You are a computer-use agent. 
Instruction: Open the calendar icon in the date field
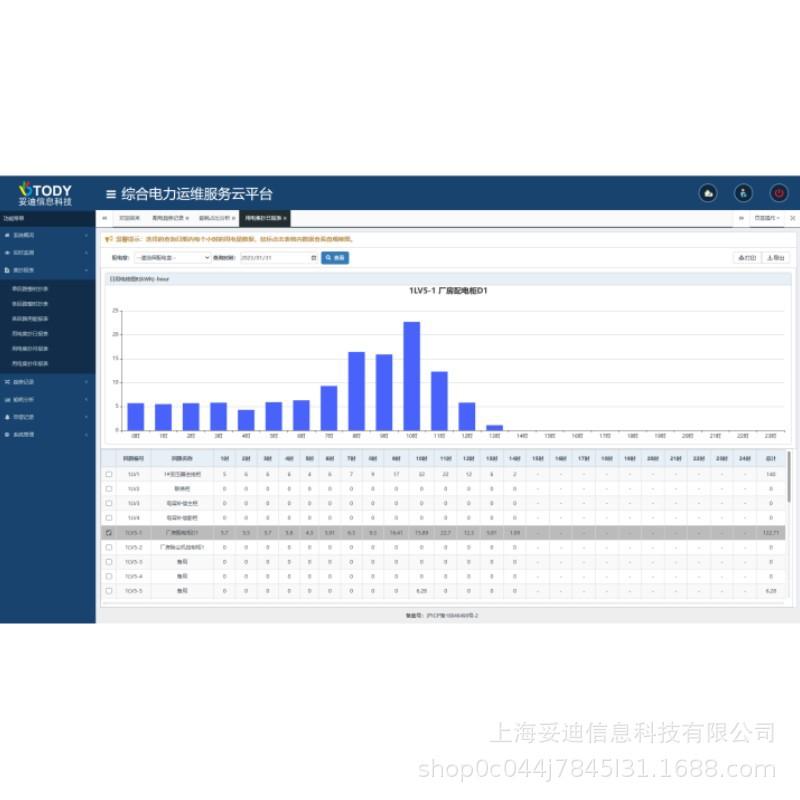[x=314, y=258]
